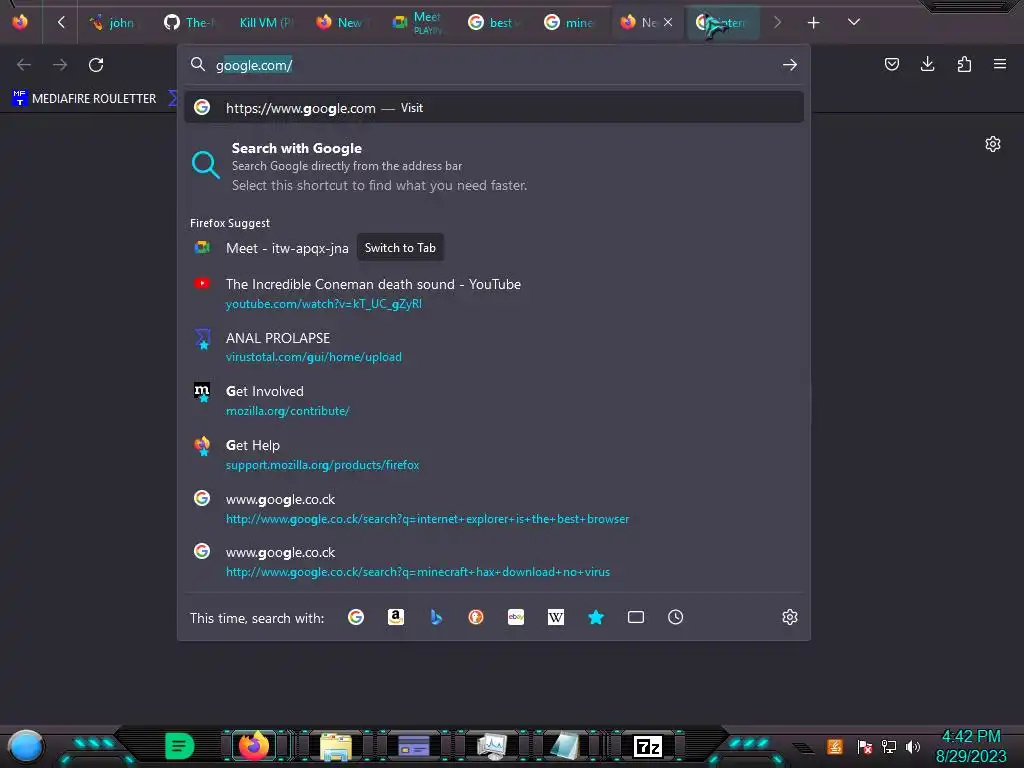Search this time with Amazon icon
Screen dimensions: 1024x768
tap(396, 617)
